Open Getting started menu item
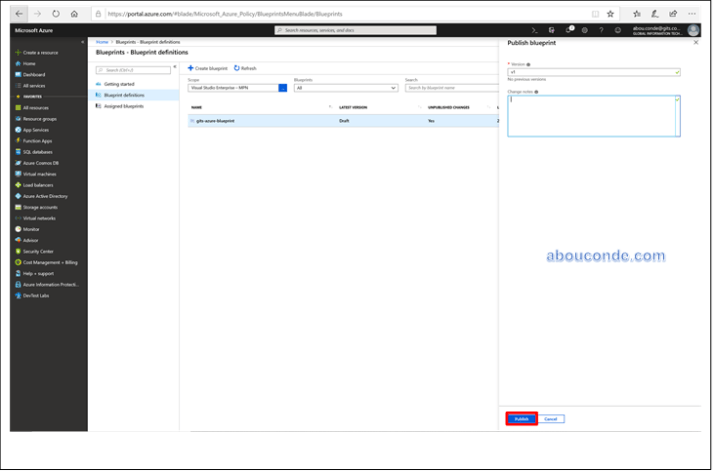Screen dimensions: 714x471 coord(120,84)
